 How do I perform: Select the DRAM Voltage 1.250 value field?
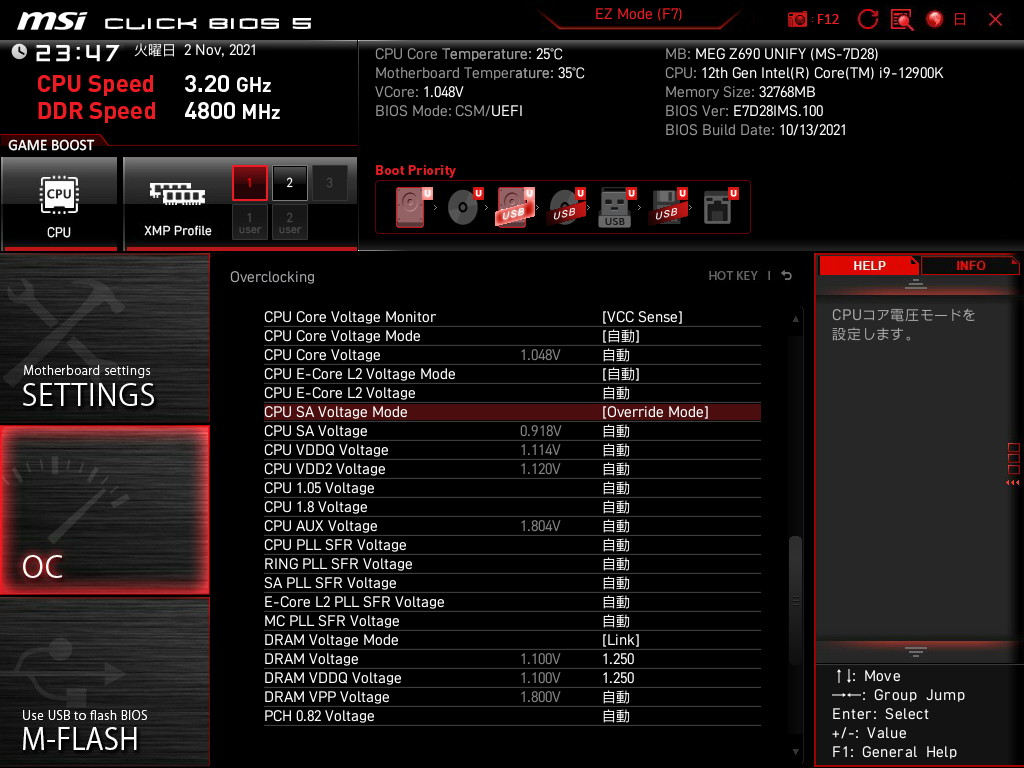coord(618,659)
